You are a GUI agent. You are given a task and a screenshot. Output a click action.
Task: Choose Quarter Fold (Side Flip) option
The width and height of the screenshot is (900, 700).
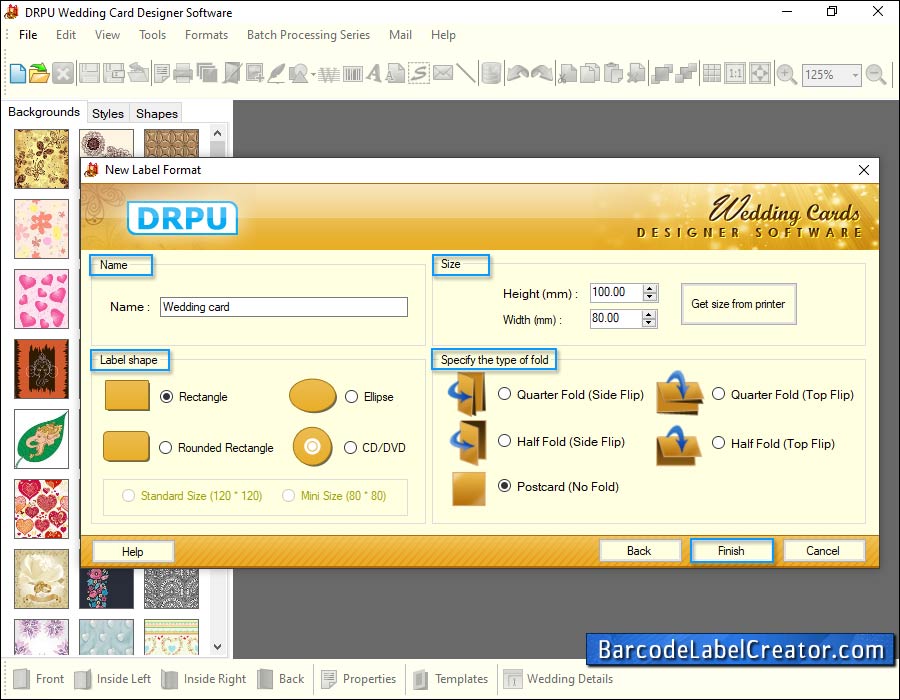504,394
